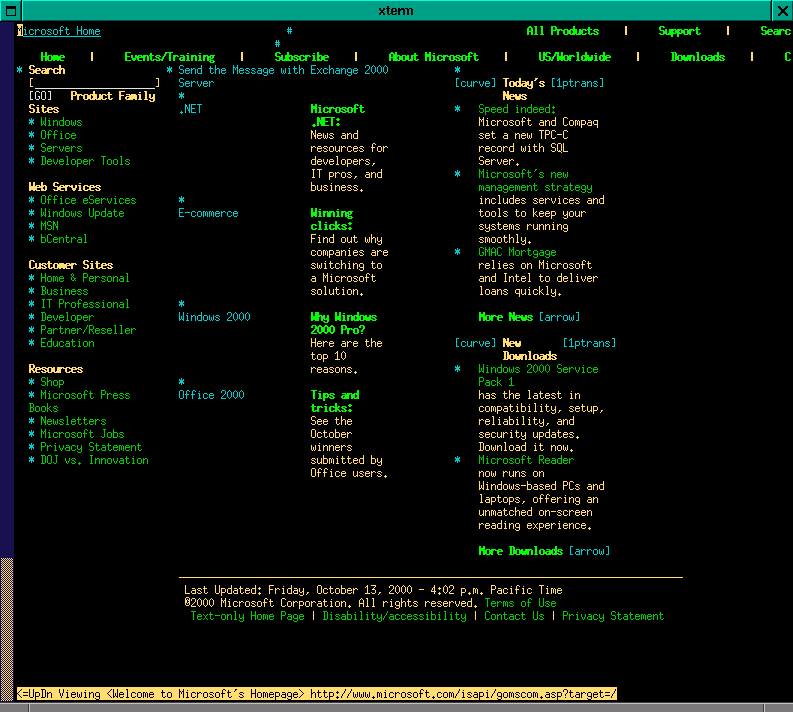
Task: Go to the About Microsoft navigation item
Action: [433, 58]
